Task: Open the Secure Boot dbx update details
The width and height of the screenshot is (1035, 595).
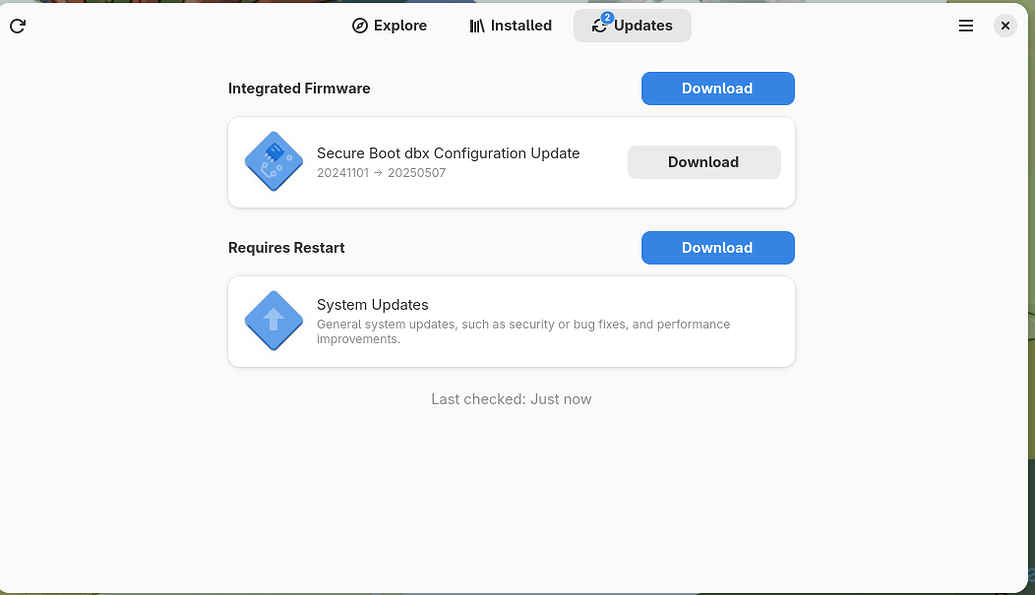Action: 447,153
